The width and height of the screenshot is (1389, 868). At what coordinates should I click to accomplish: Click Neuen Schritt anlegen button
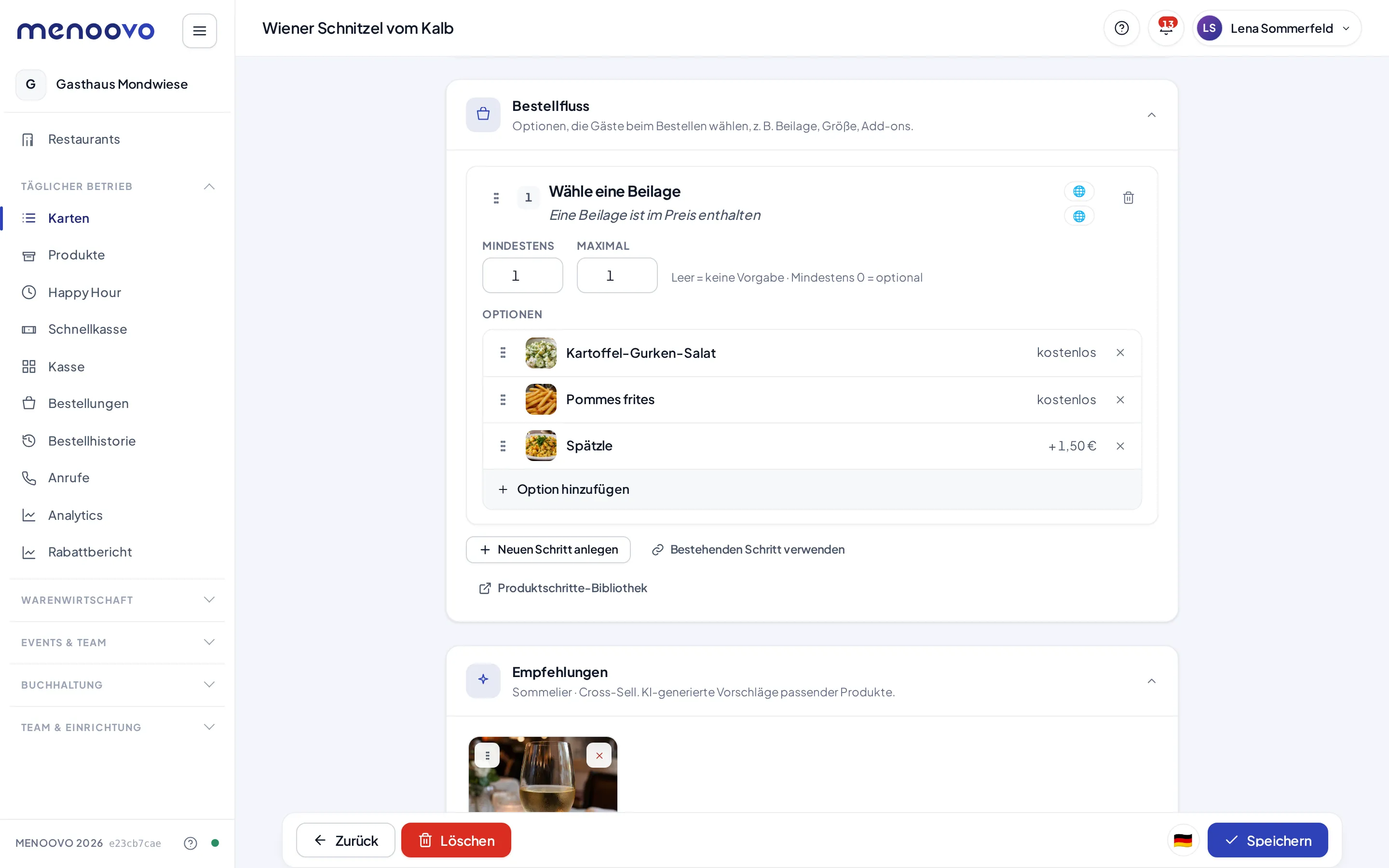(x=547, y=550)
